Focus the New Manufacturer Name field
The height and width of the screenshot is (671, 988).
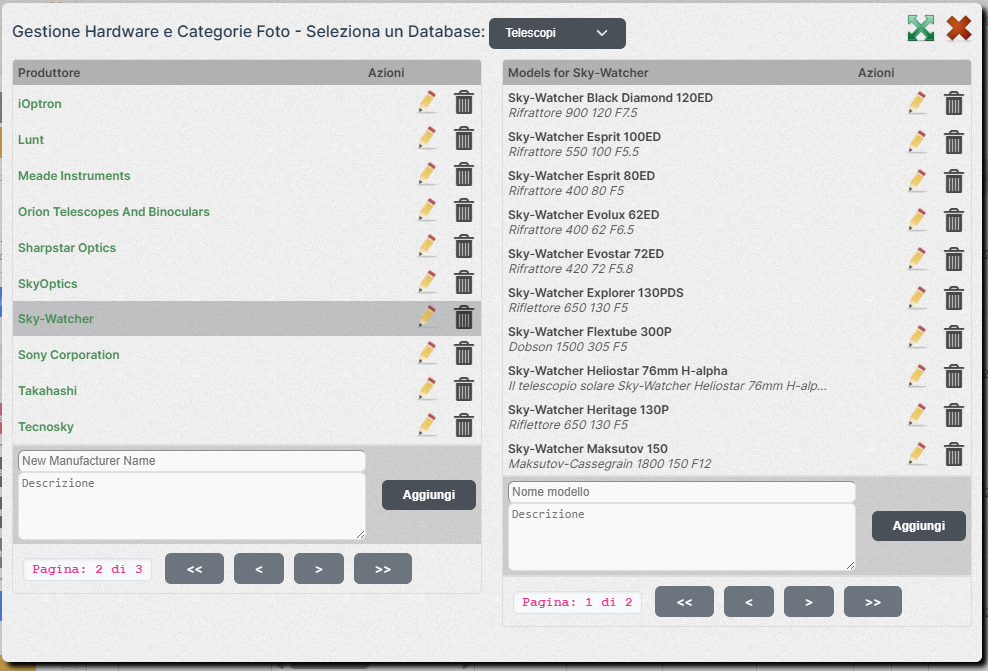[x=192, y=461]
